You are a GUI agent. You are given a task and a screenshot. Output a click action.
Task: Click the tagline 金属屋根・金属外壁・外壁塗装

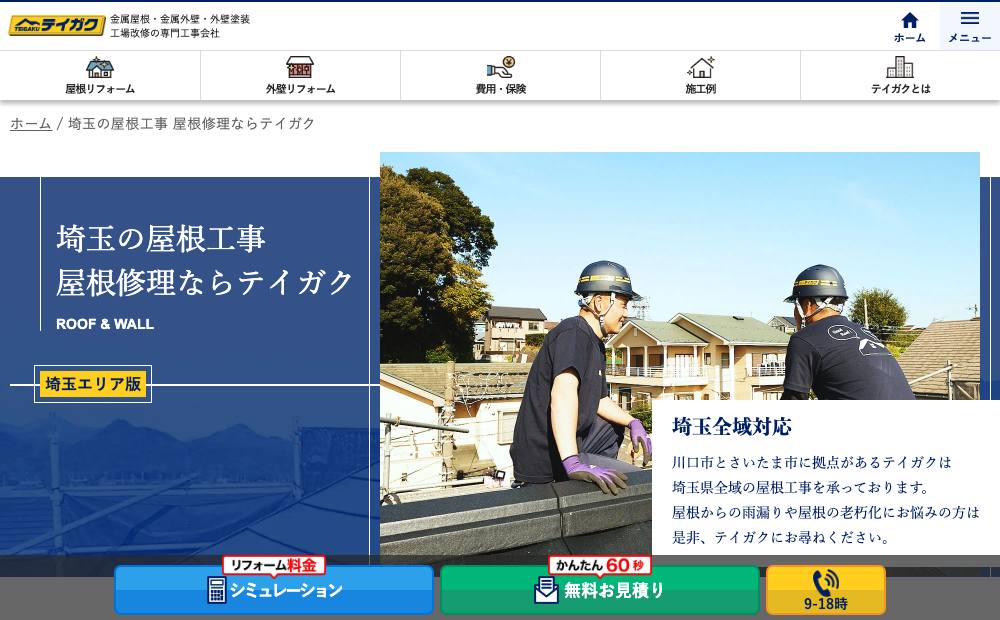coord(180,19)
